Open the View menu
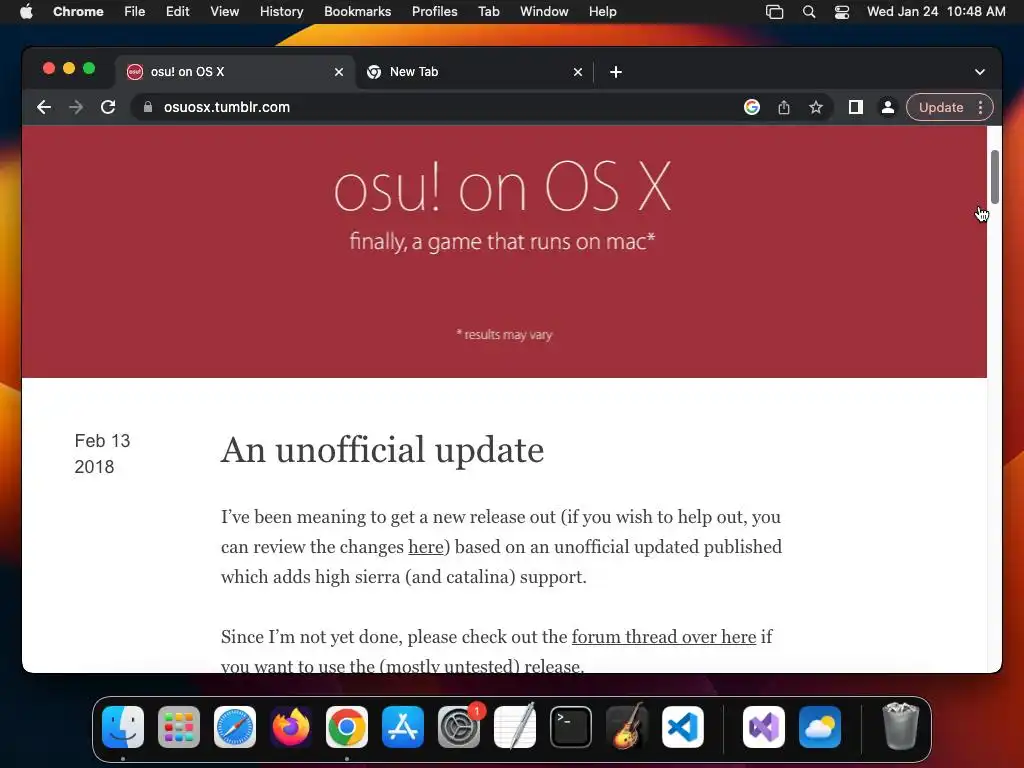Viewport: 1024px width, 768px height. coord(225,12)
